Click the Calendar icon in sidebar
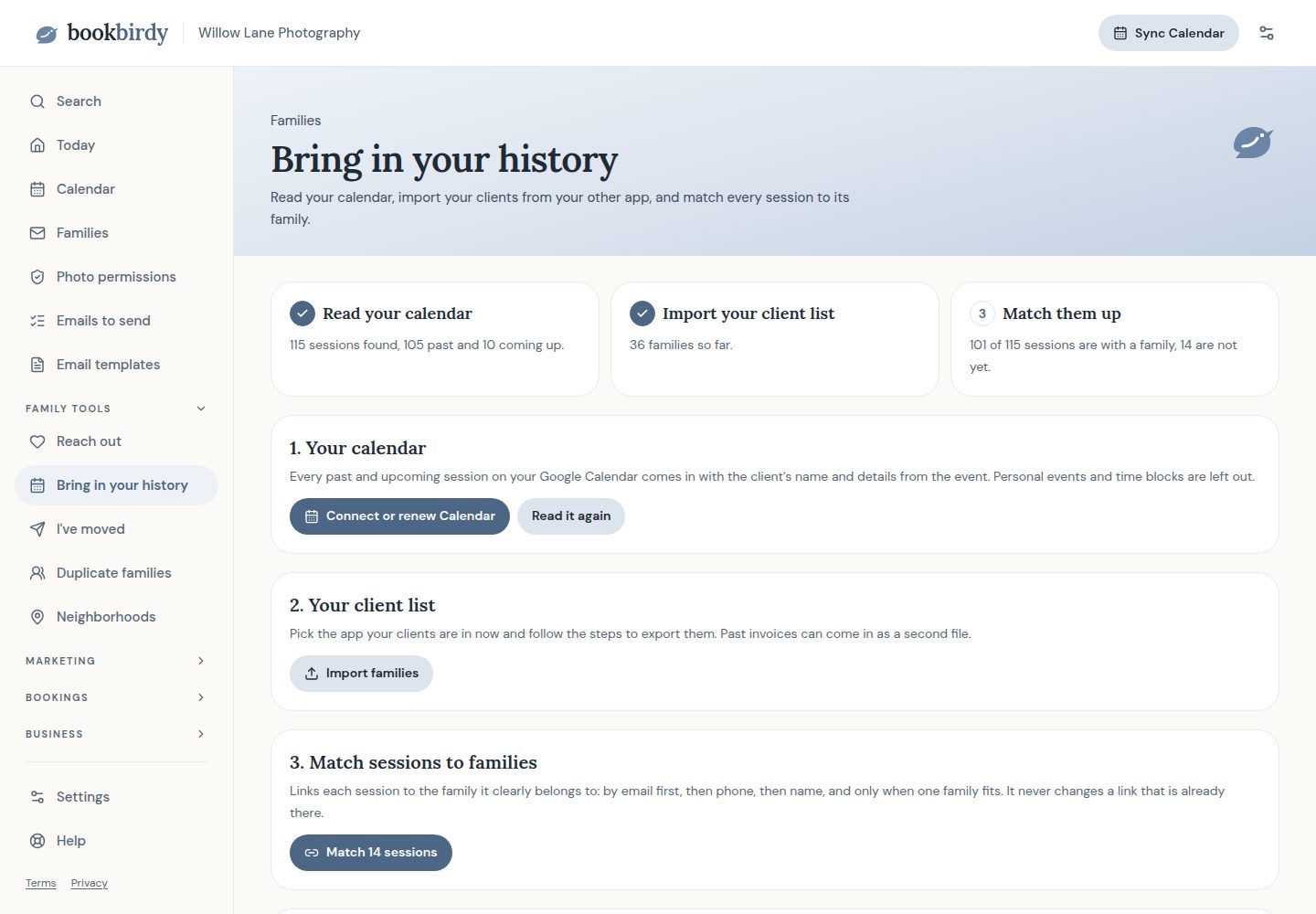 coord(37,189)
